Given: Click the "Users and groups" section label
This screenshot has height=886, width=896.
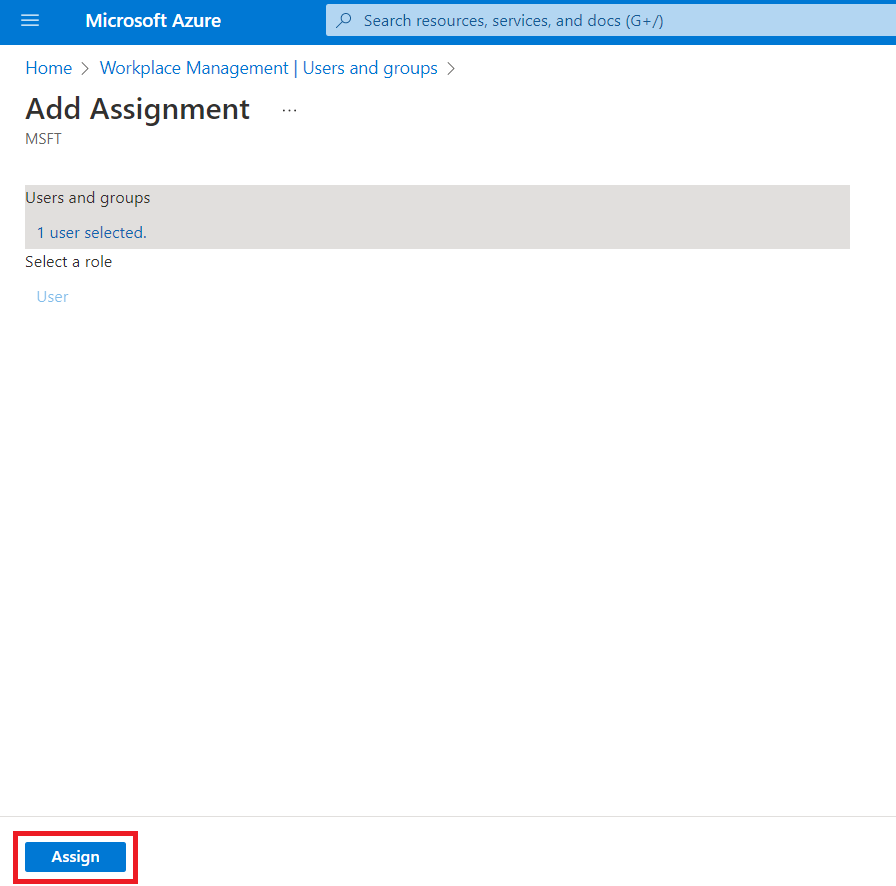Looking at the screenshot, I should 87,198.
